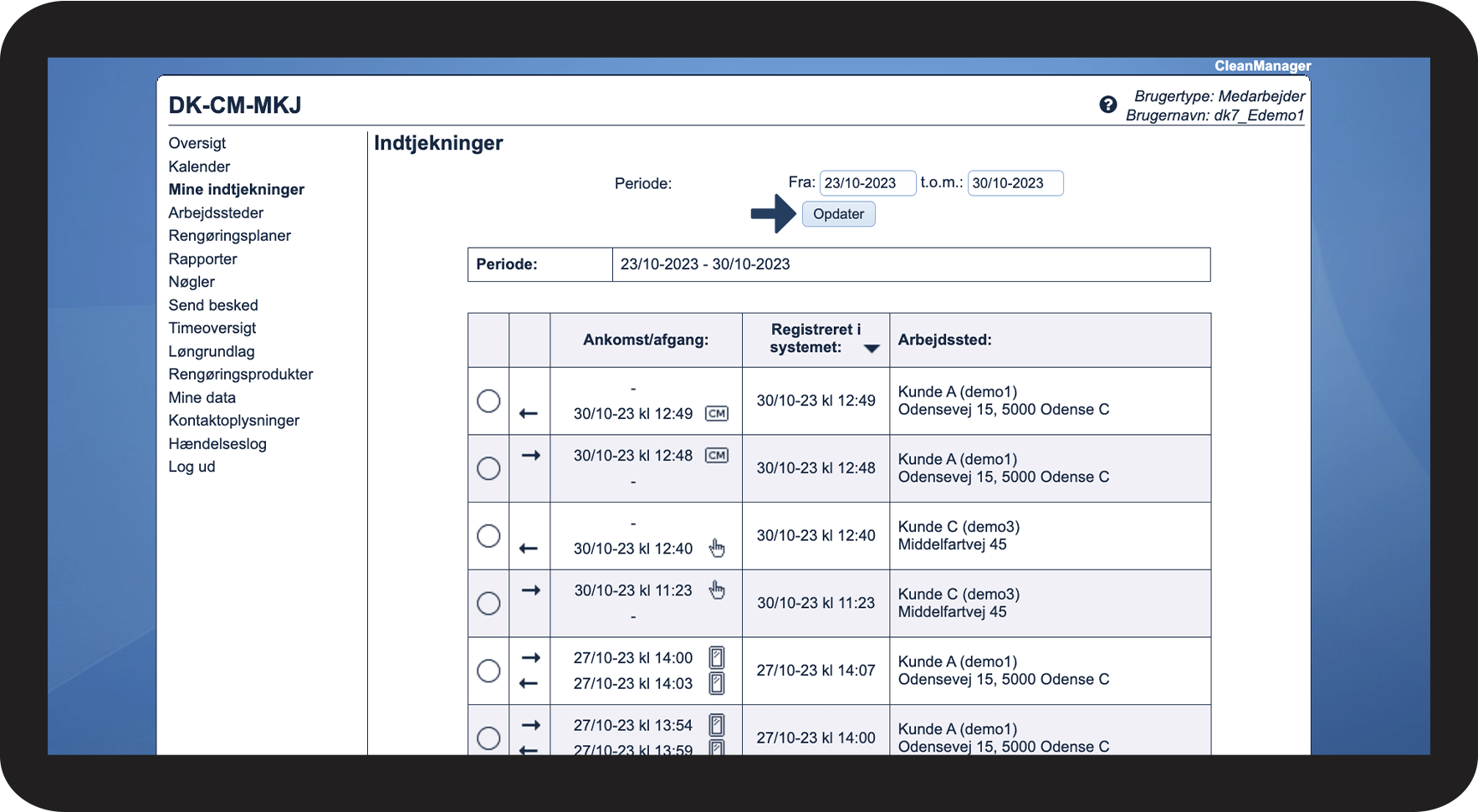Click period value 23/10-2023 - 30/10-2023
The height and width of the screenshot is (812, 1478).
705,264
